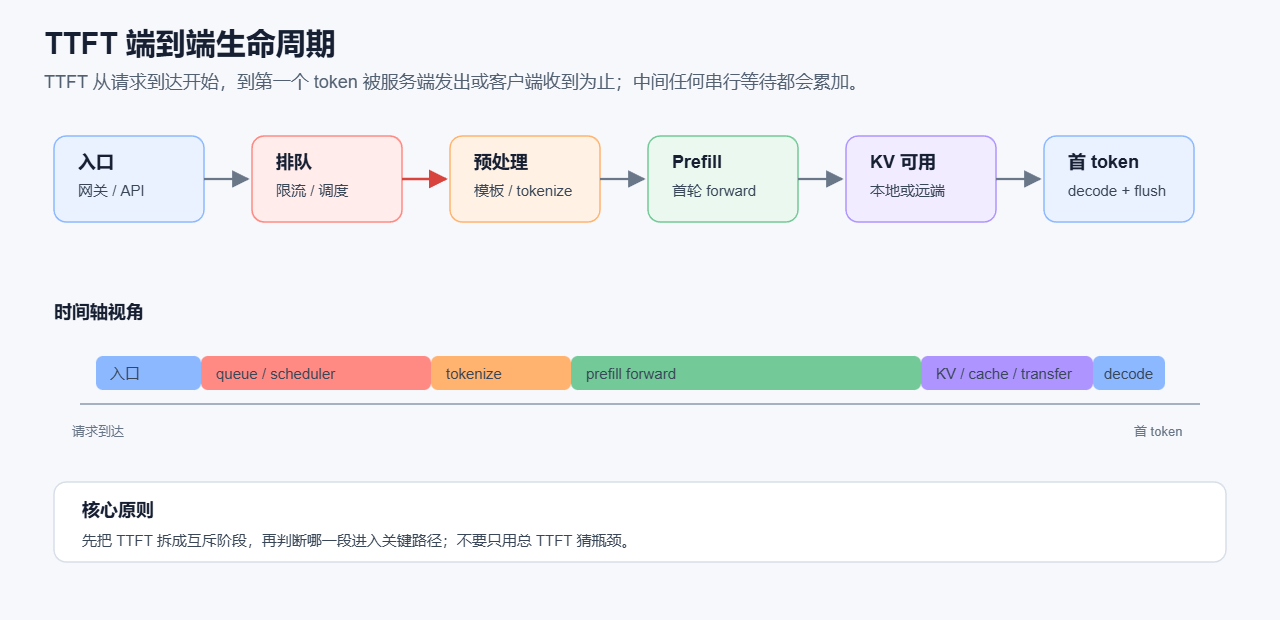The height and width of the screenshot is (620, 1280).
Task: Click the 核心原则 heading
Action: click(118, 510)
